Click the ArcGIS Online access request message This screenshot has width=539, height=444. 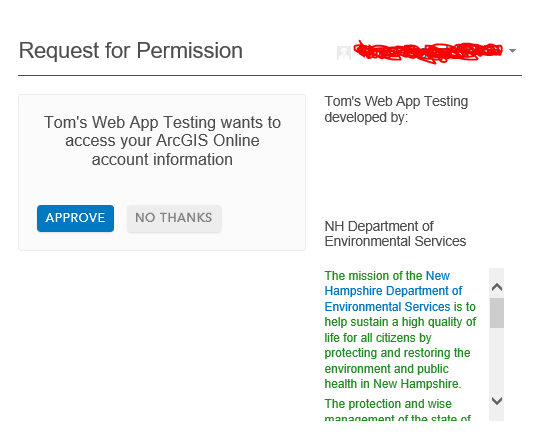(x=162, y=141)
